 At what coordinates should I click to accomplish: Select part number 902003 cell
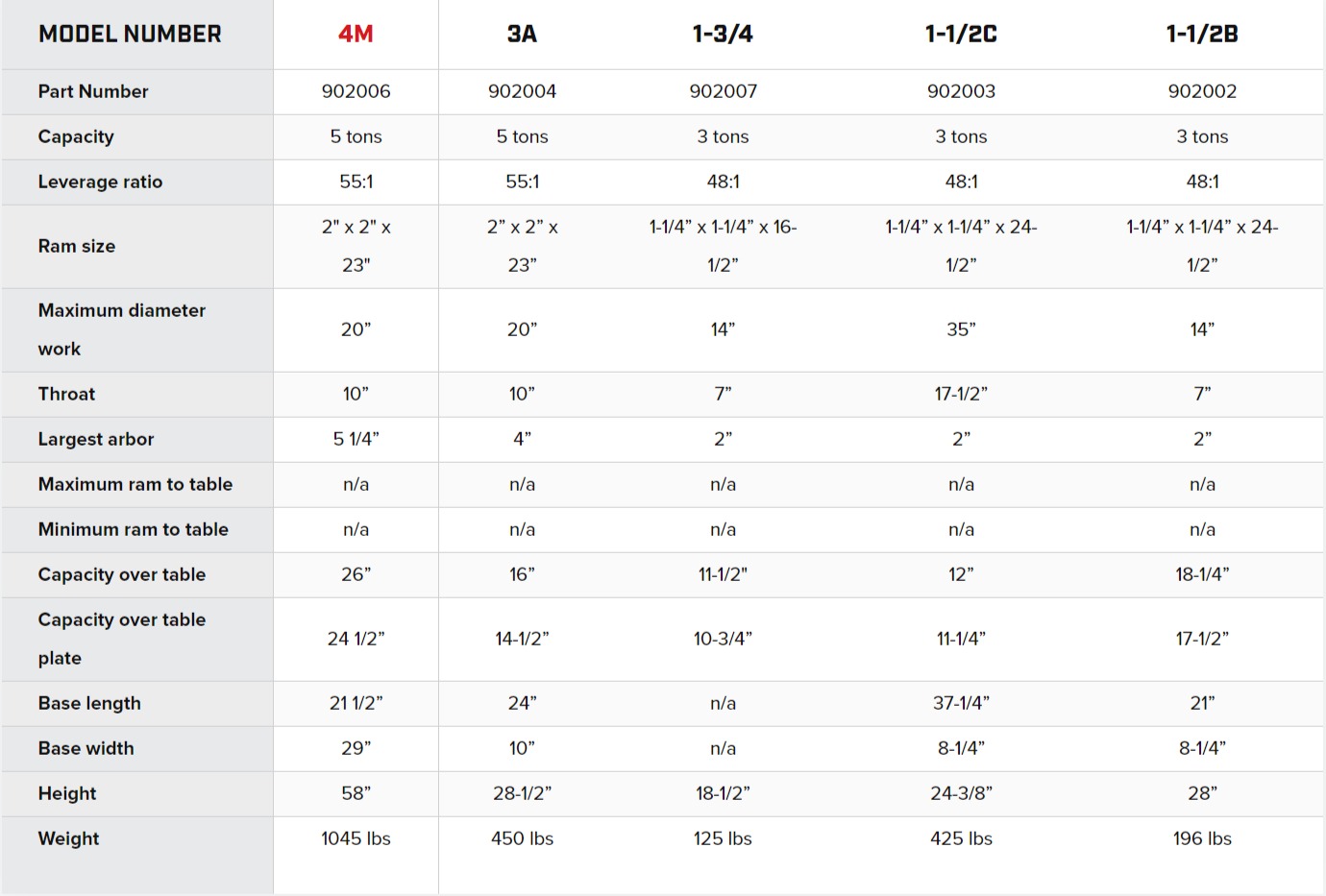961,91
